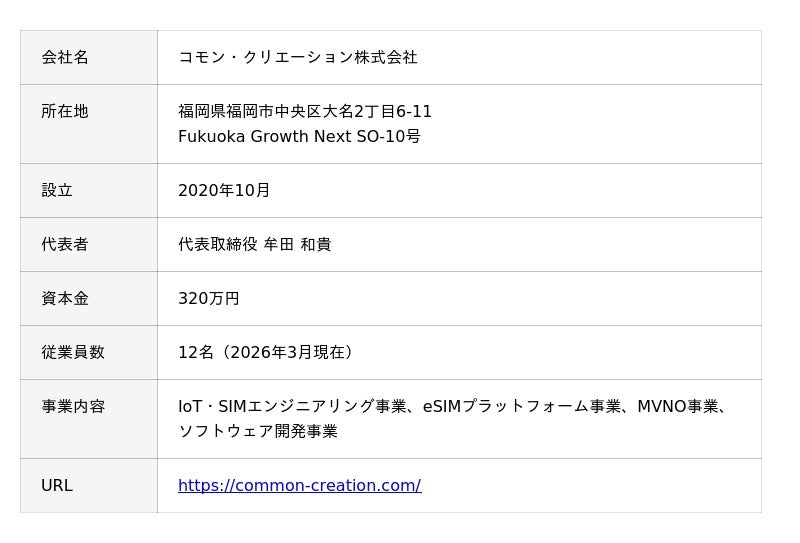Screen dimensions: 800x543
Task: Click the 事業内容 label cell
Action: 73,407
